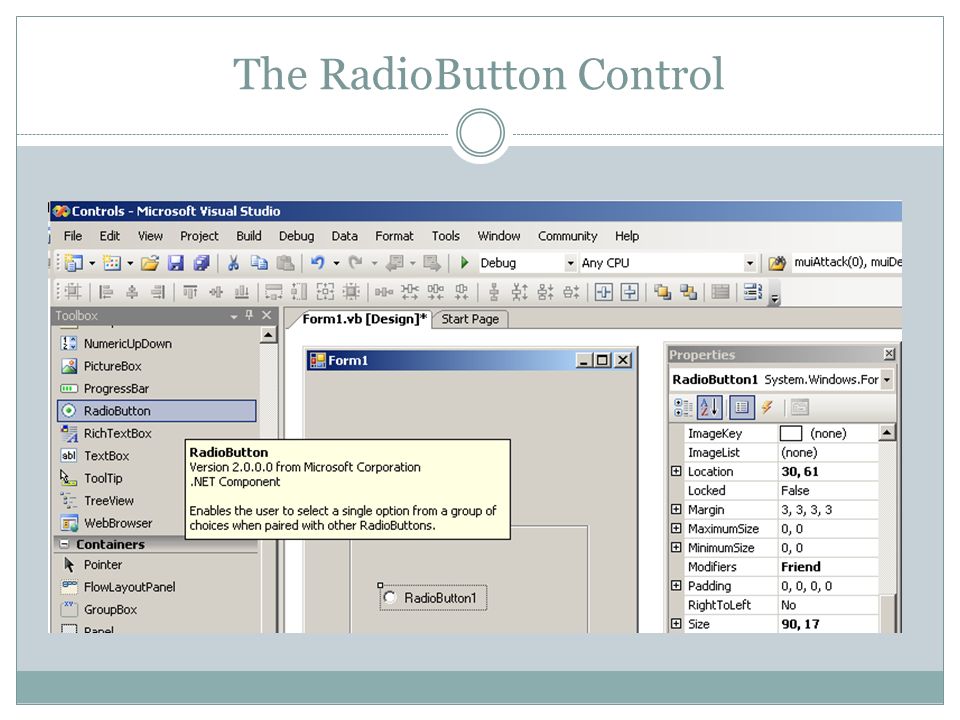Click the Align Centers layout icon

pyautogui.click(x=132, y=292)
